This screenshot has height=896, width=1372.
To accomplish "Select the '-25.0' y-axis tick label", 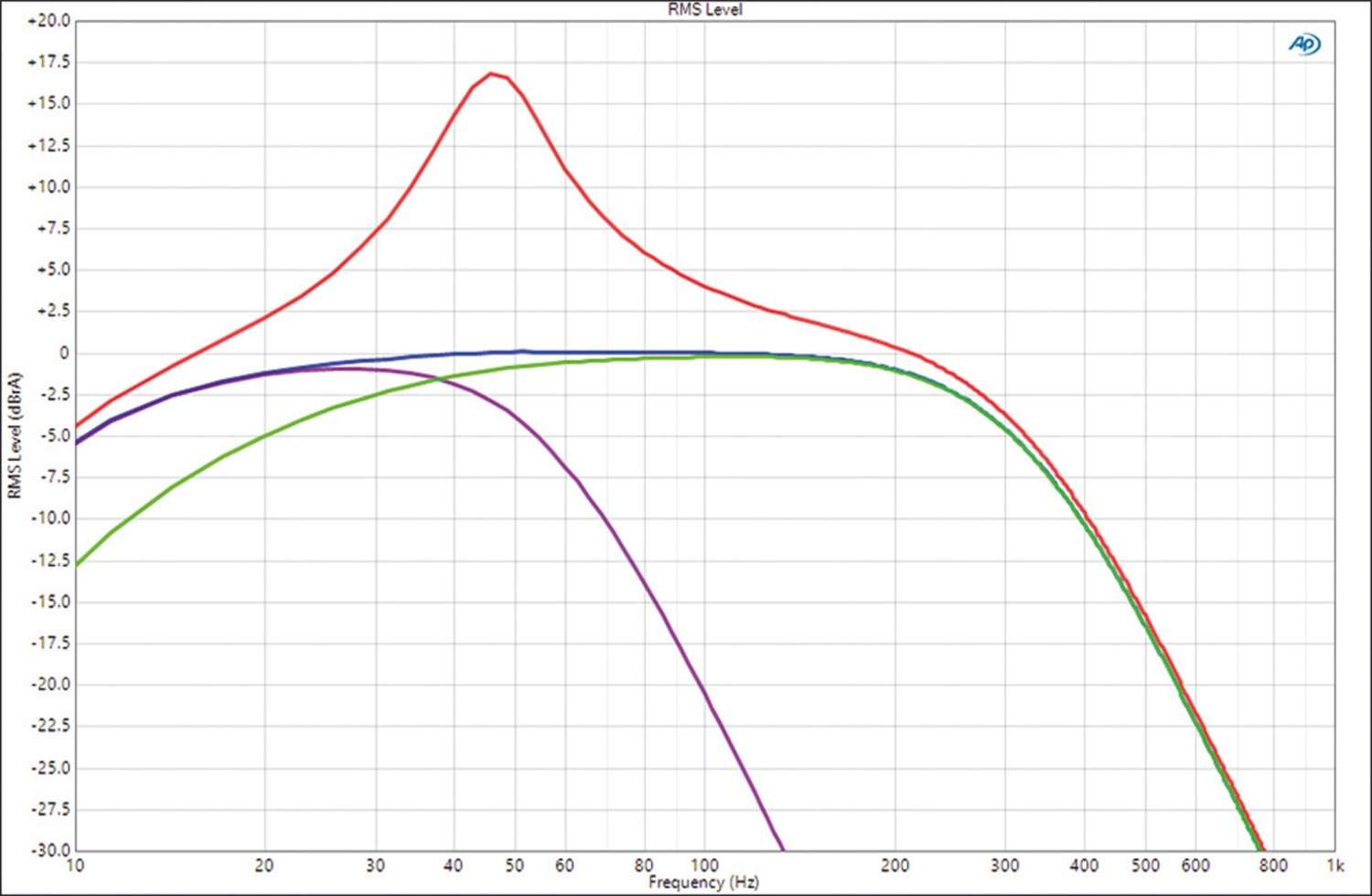I will click(x=50, y=768).
